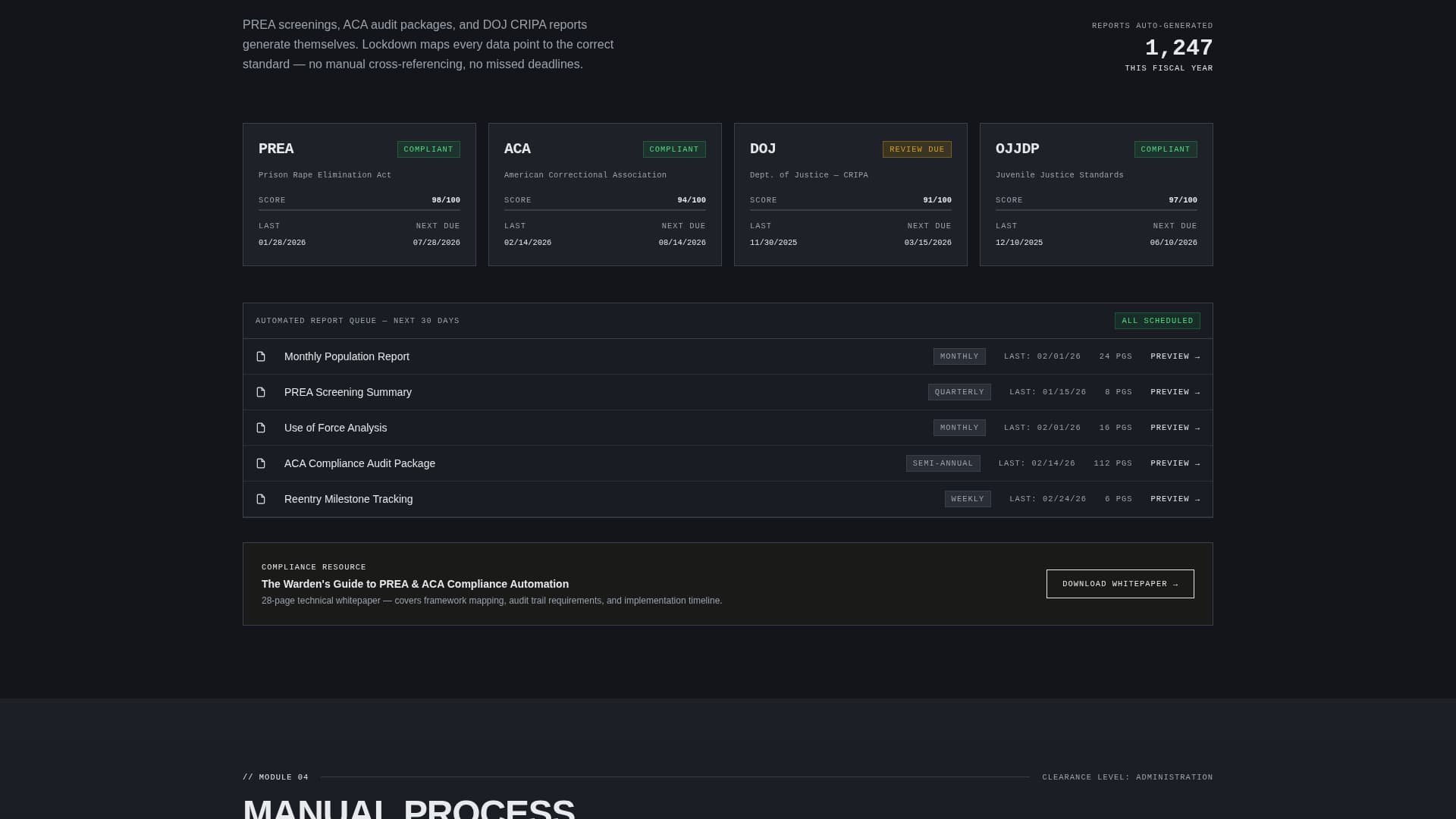
Task: Click the MONTHLY tag on Population Report
Action: 959,356
